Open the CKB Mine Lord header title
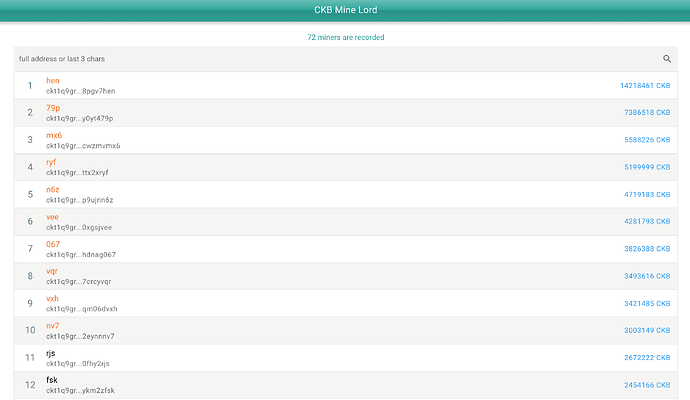 (x=345, y=11)
